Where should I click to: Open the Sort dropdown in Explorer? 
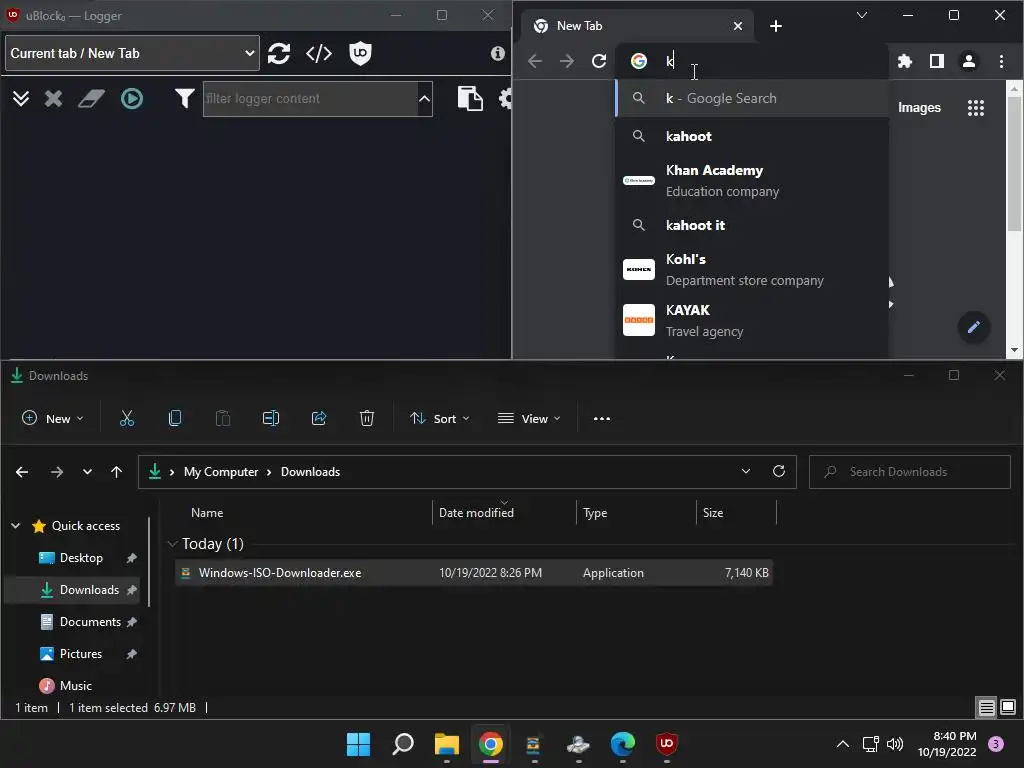(439, 419)
